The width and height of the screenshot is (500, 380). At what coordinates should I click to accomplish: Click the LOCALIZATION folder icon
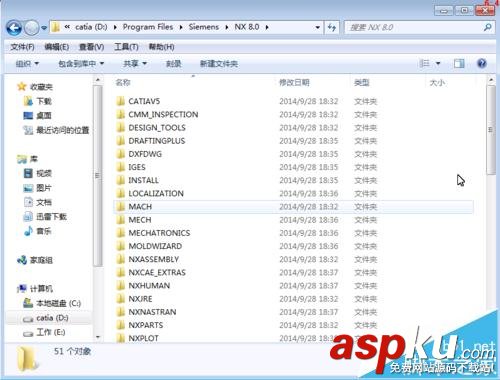pyautogui.click(x=121, y=193)
